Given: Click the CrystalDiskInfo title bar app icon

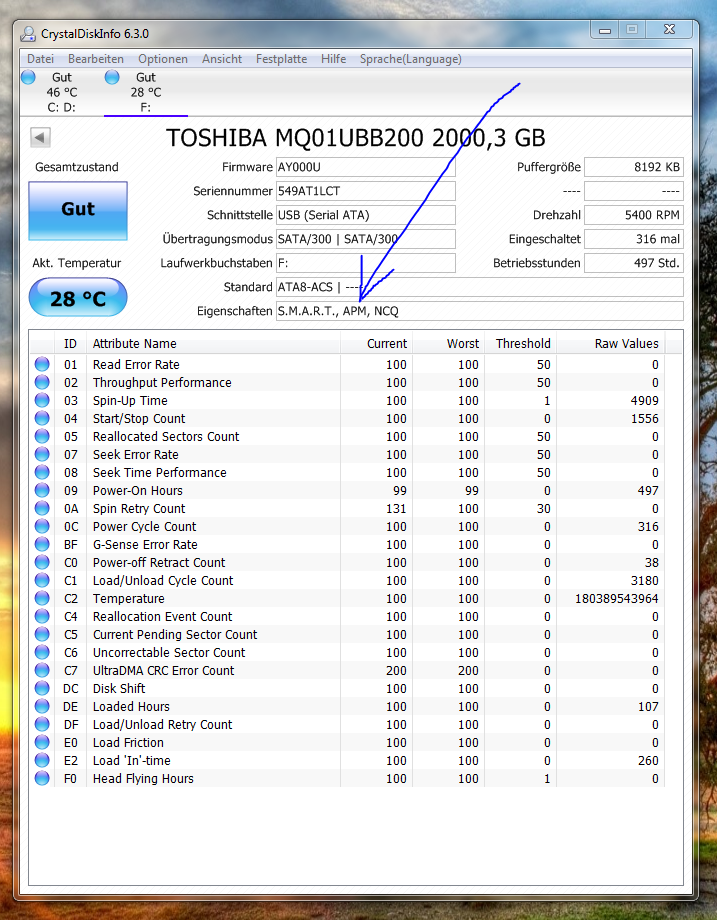Looking at the screenshot, I should pos(28,33).
